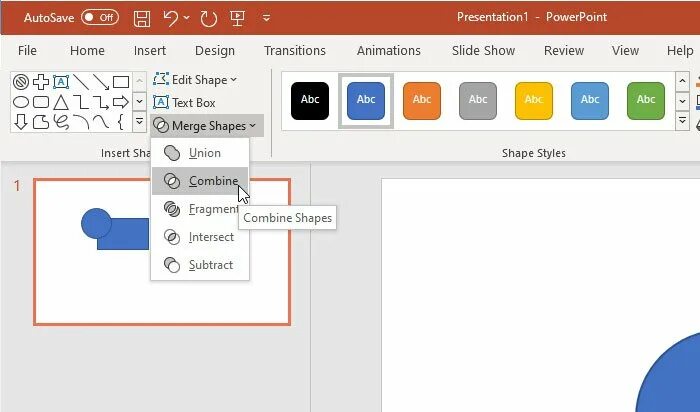
Task: Apply the light blue Abc shape style
Action: coord(590,101)
